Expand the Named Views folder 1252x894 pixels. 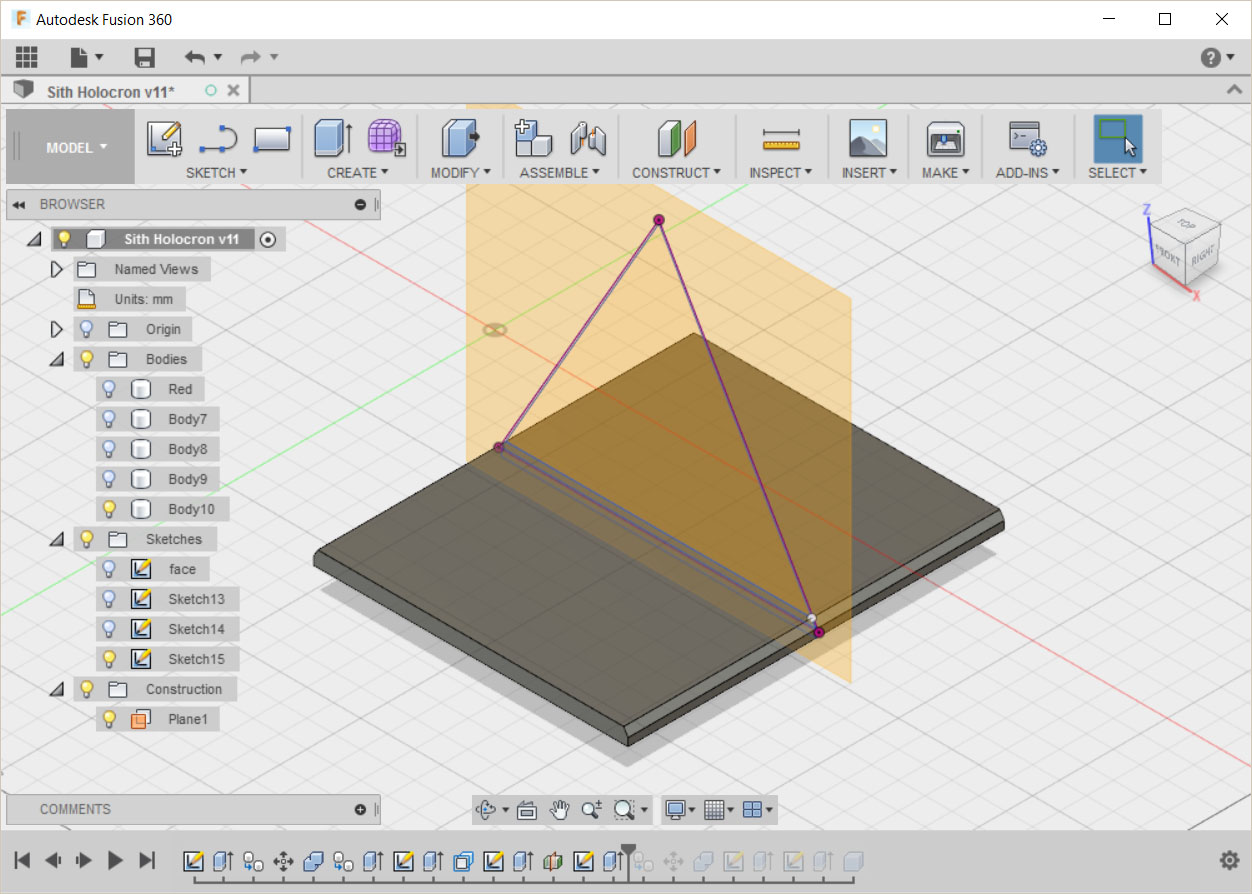pyautogui.click(x=56, y=269)
